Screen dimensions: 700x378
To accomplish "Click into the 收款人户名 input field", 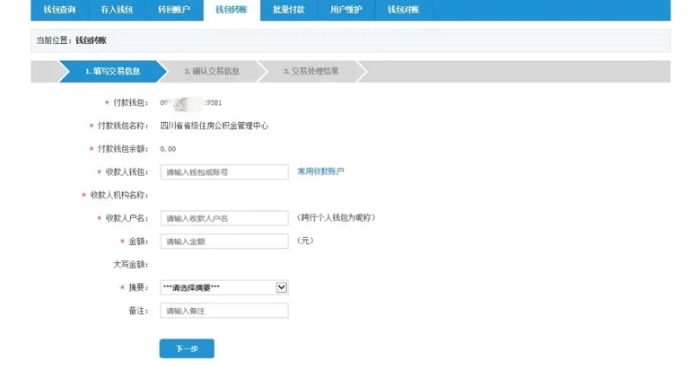I will (224, 218).
